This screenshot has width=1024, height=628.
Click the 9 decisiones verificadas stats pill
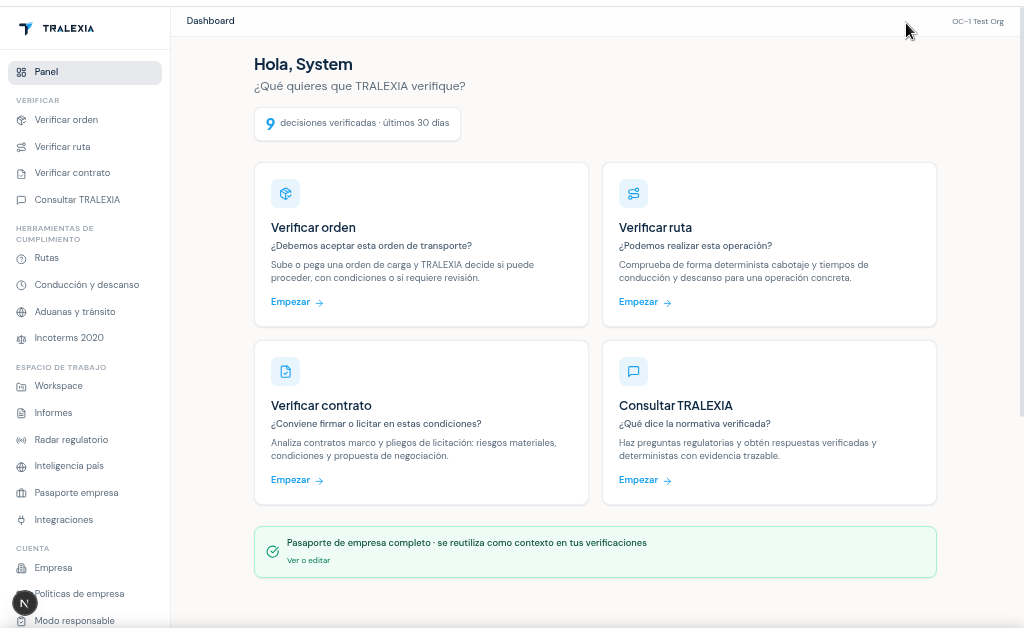coord(357,123)
